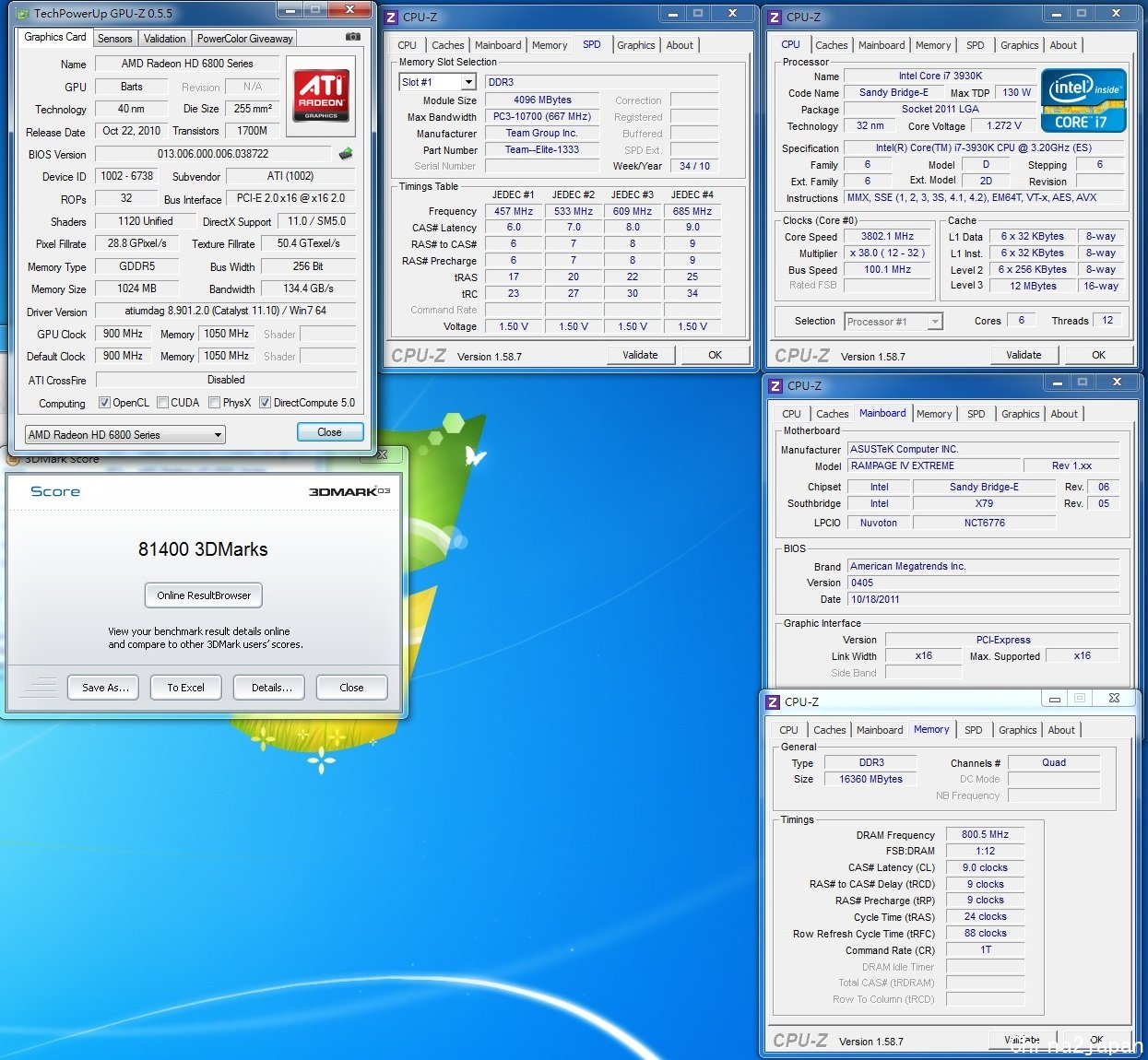
Task: Open the Online ResultBrowser in 3DMark
Action: point(204,595)
